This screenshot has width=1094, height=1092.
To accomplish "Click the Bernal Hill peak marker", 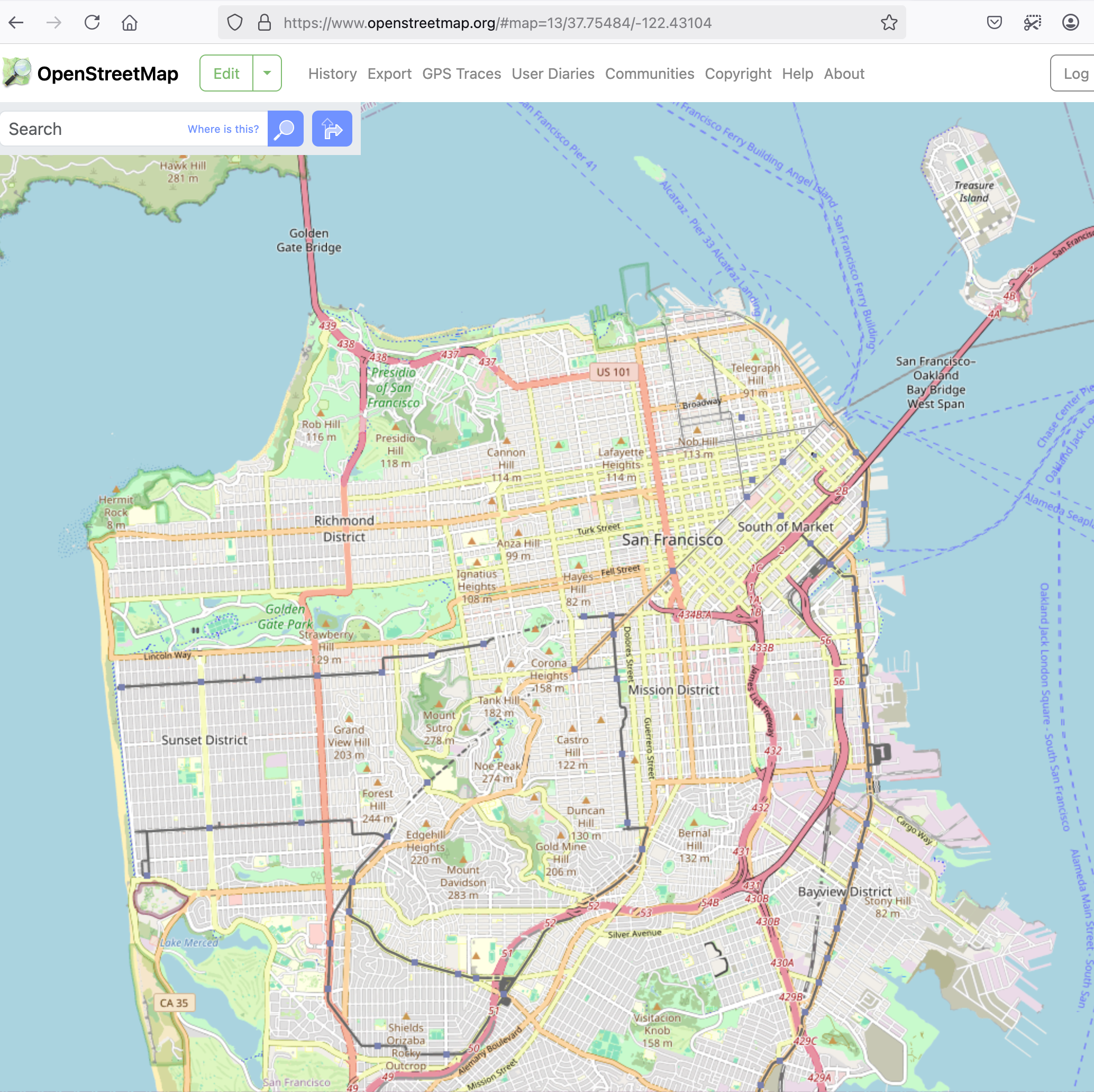I will 694,822.
